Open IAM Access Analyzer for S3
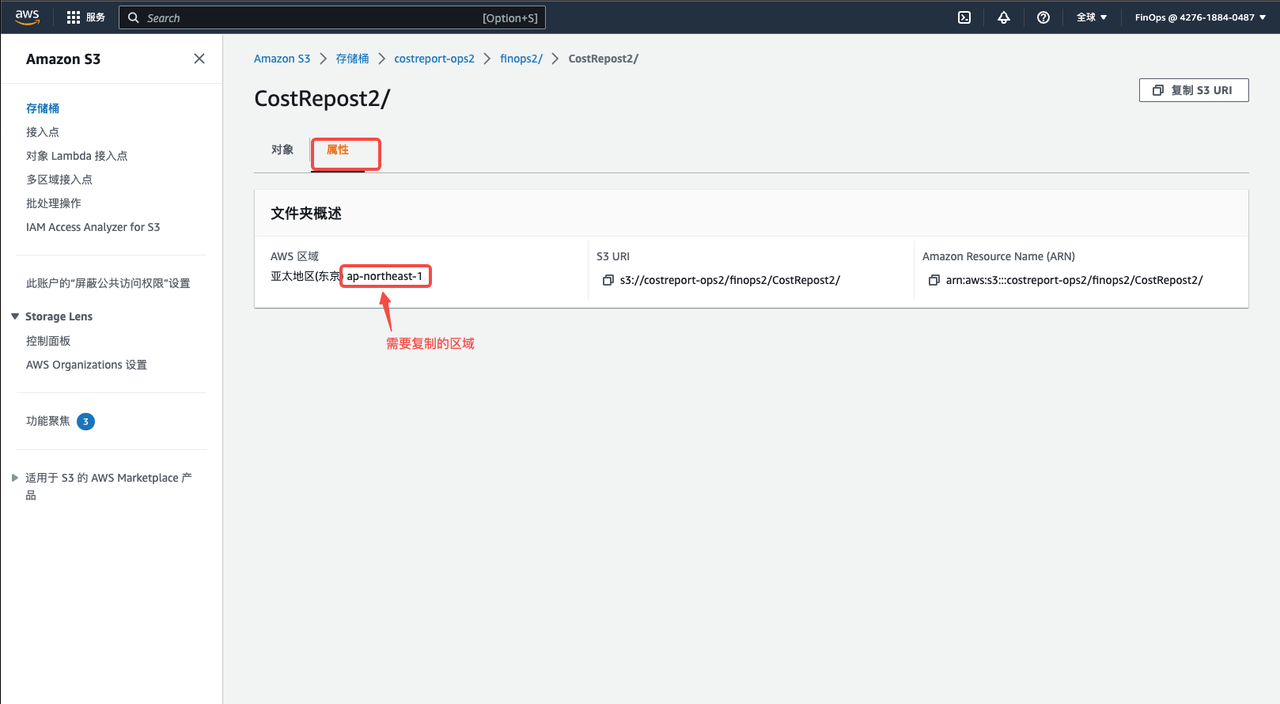Viewport: 1280px width, 704px height. 93,227
